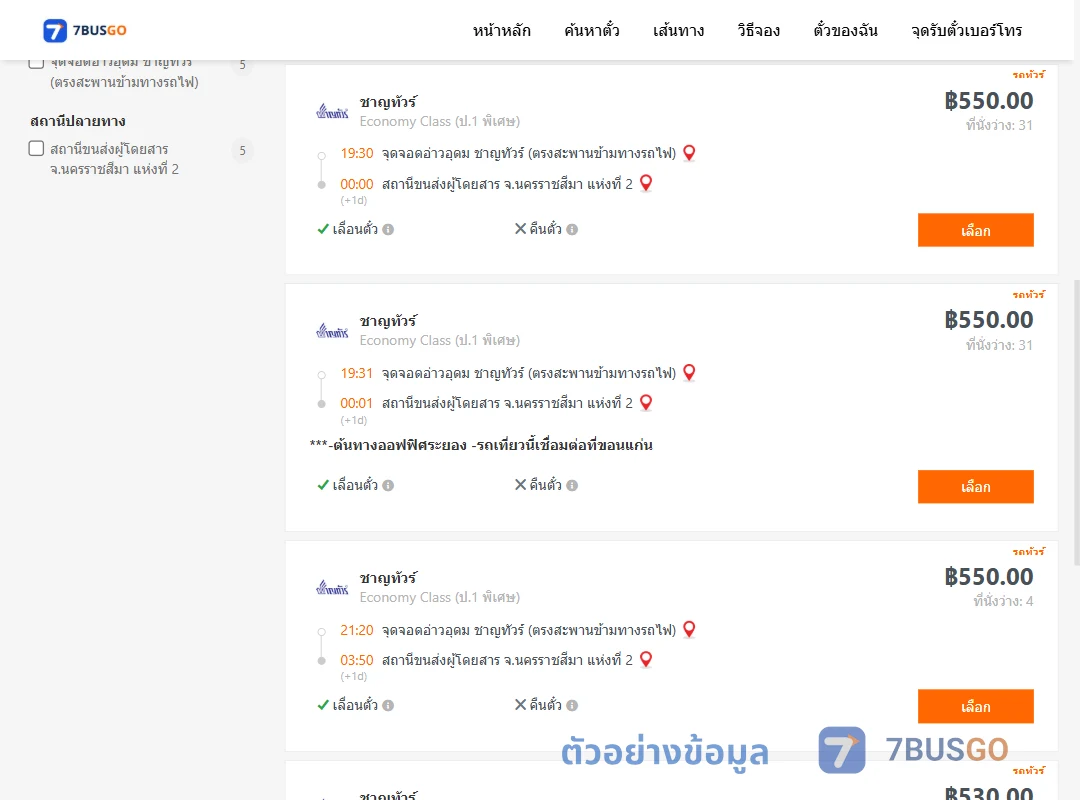Click ชาญทัวร์ operator logo on 19:31 trip
1080x800 pixels.
pos(332,331)
